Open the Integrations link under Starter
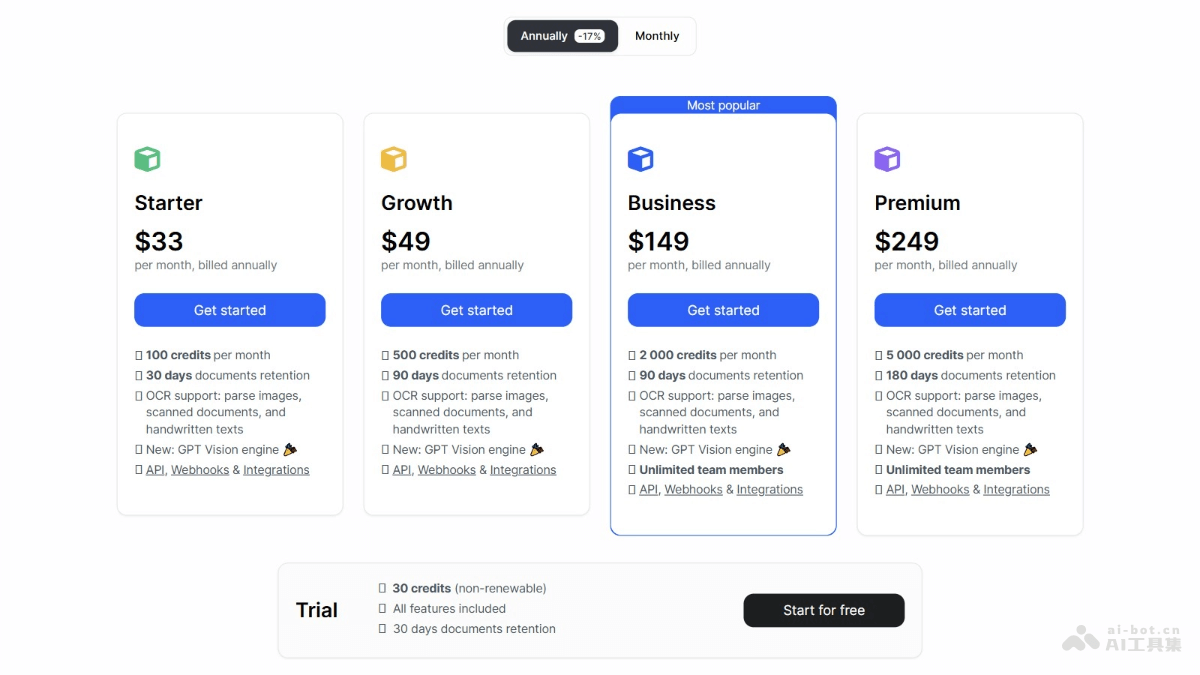The image size is (1200, 675). 276,469
